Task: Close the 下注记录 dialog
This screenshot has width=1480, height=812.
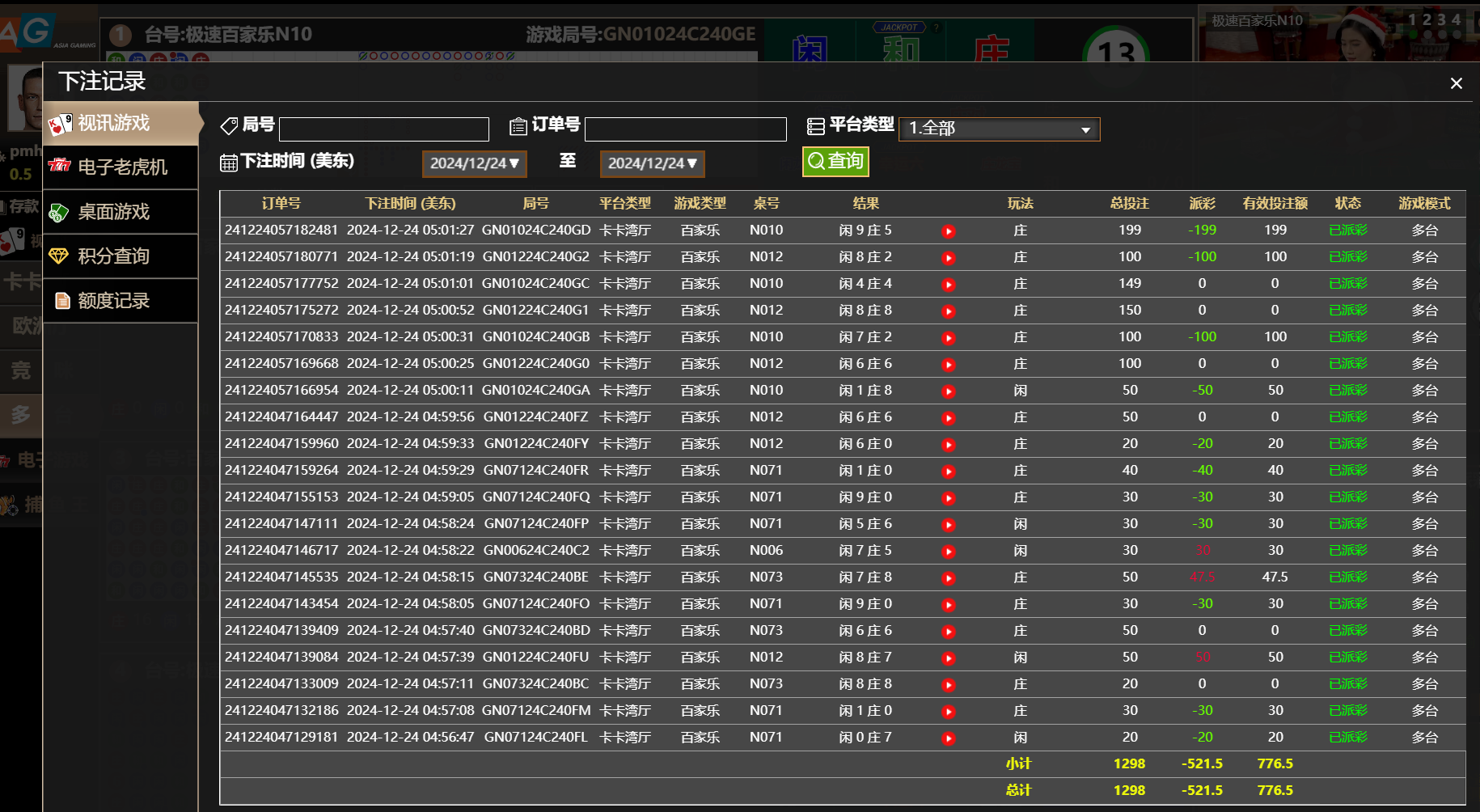Action: pos(1456,83)
